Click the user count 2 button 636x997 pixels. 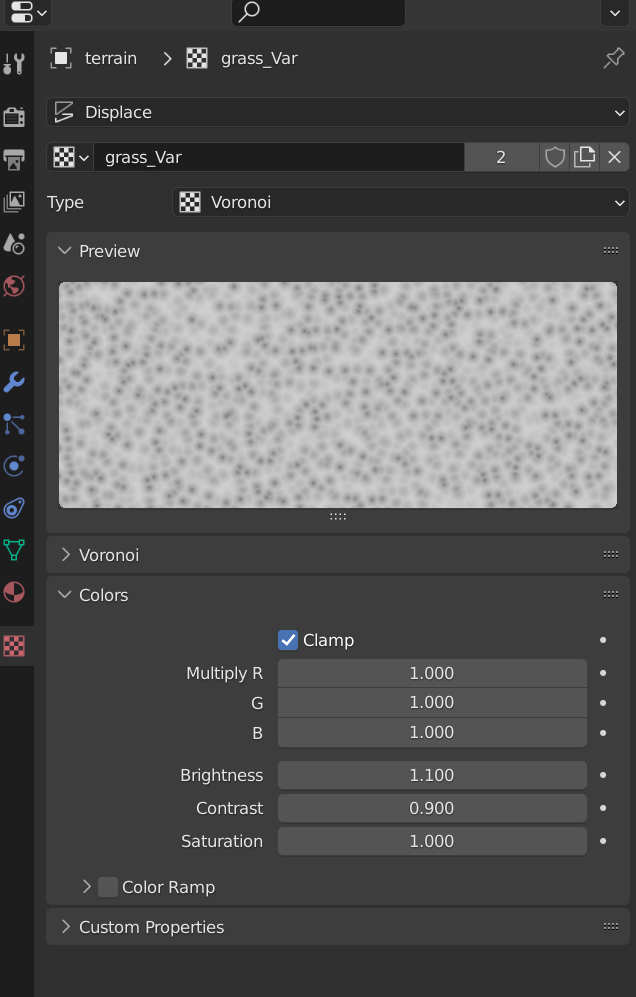pyautogui.click(x=501, y=157)
